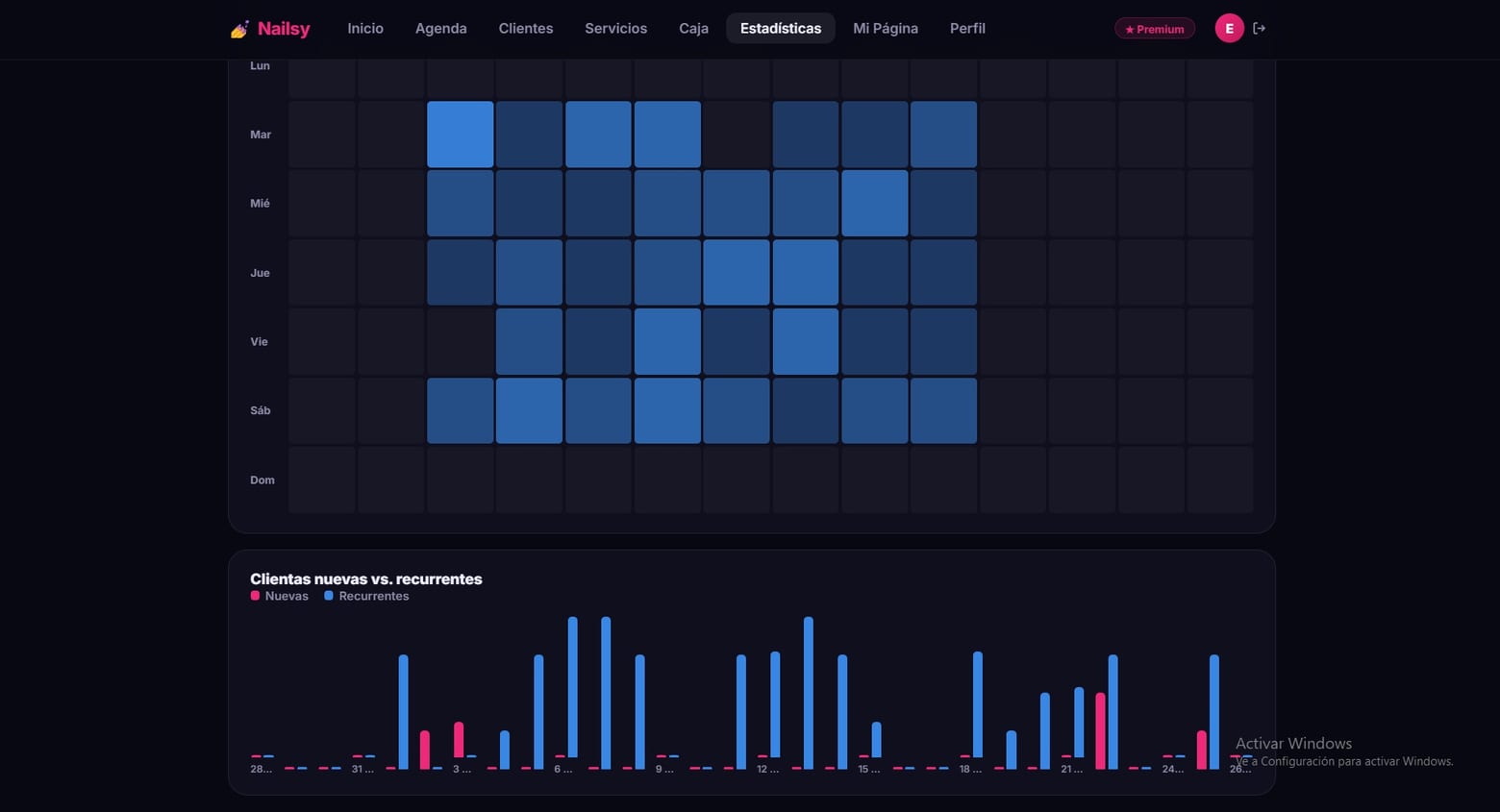Click the logout arrow icon

coord(1260,29)
